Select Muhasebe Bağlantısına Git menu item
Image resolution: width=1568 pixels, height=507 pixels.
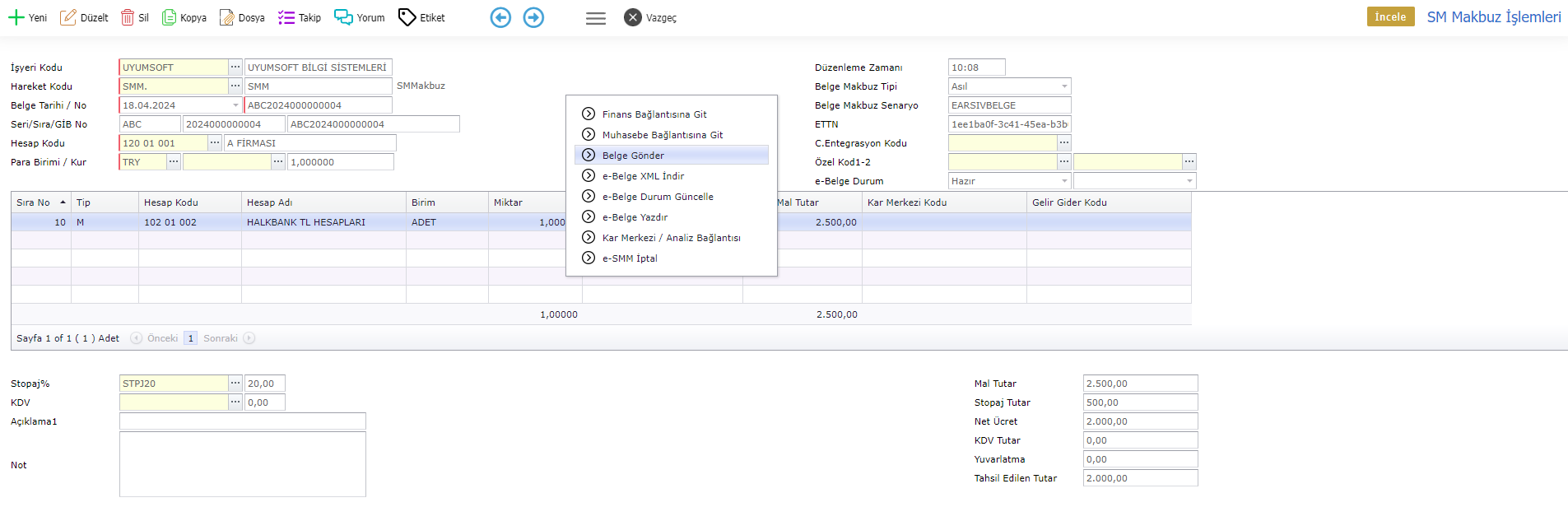[672, 135]
